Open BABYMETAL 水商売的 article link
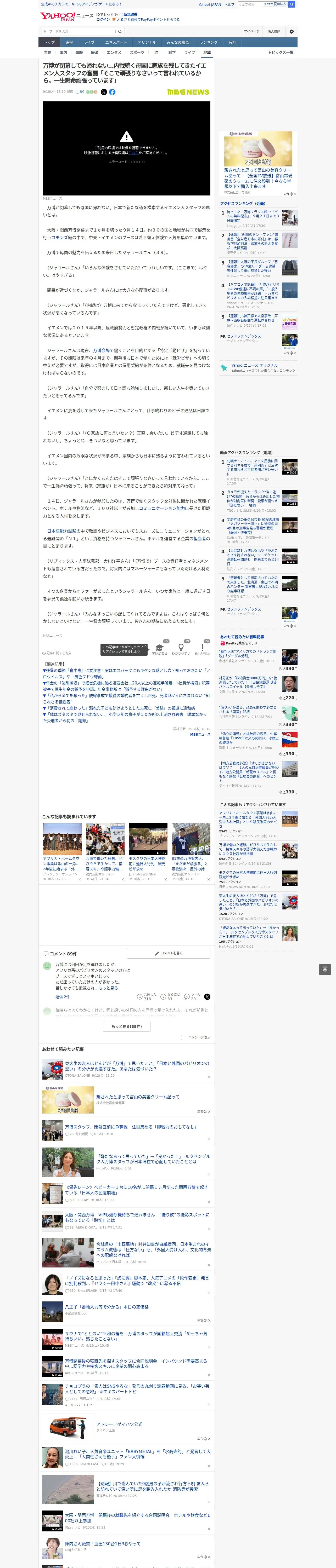Screen dimensions: 336x1568 (138, 1454)
